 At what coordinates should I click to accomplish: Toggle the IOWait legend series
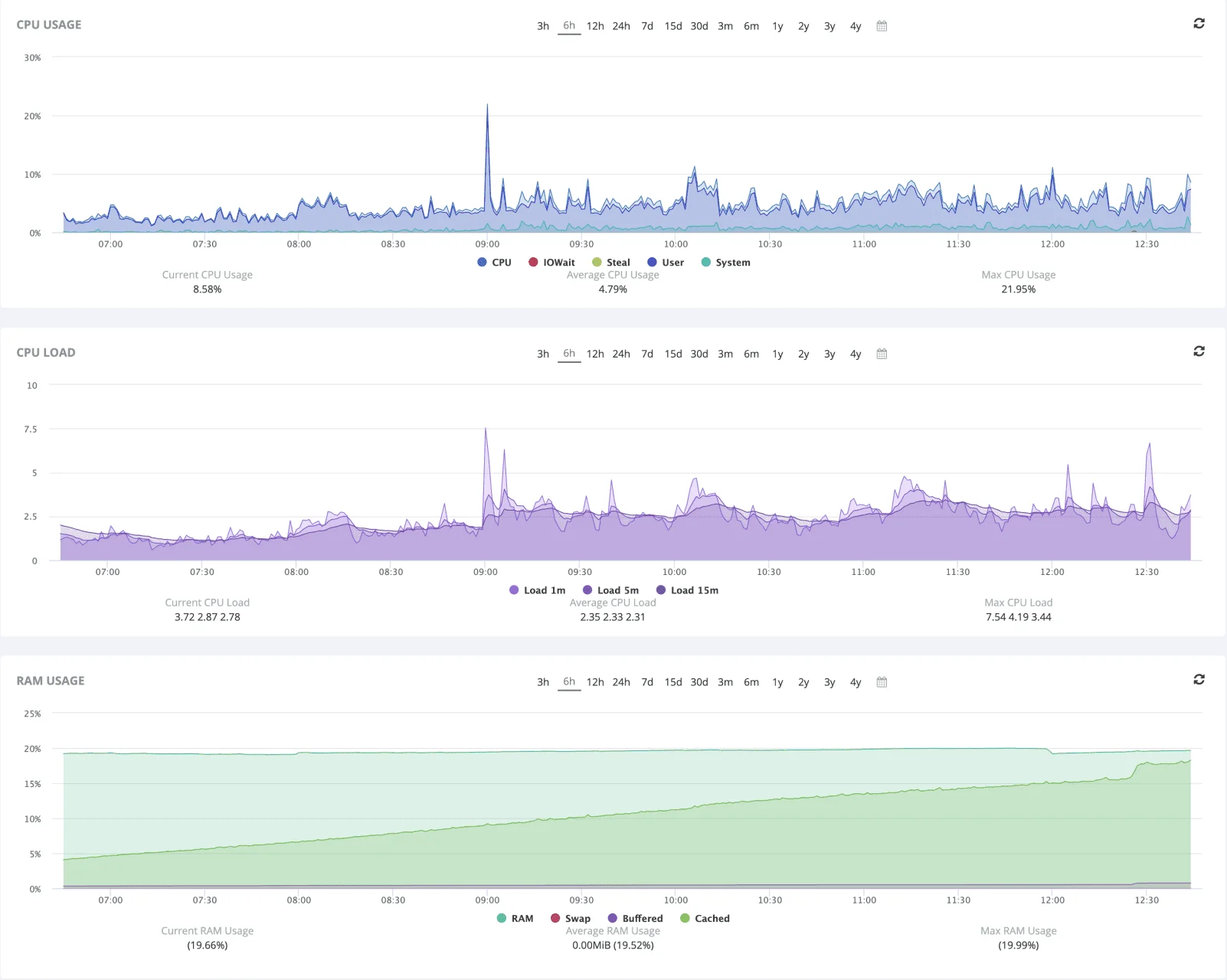(x=551, y=262)
